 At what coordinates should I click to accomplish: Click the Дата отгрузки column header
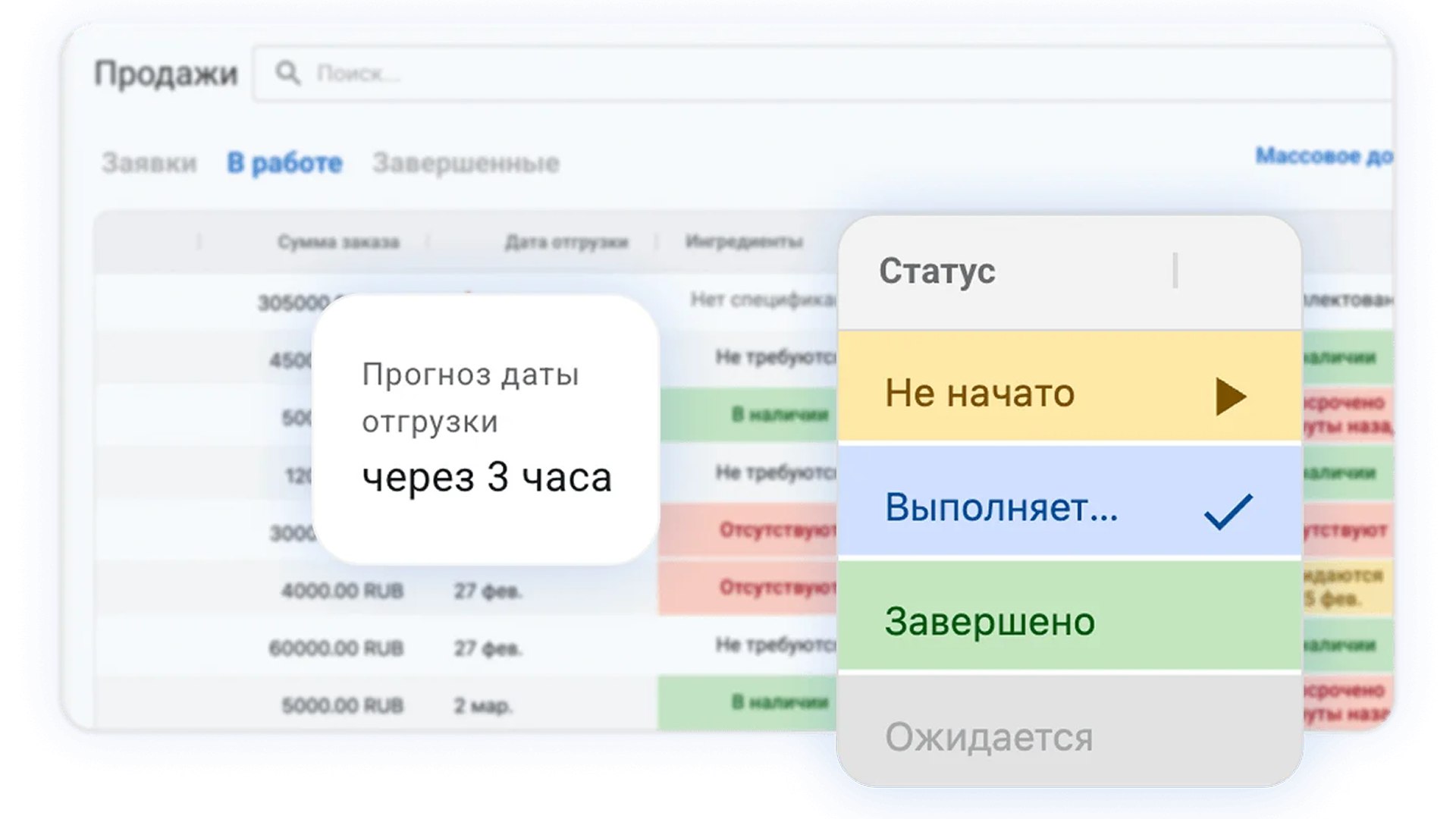coord(566,242)
